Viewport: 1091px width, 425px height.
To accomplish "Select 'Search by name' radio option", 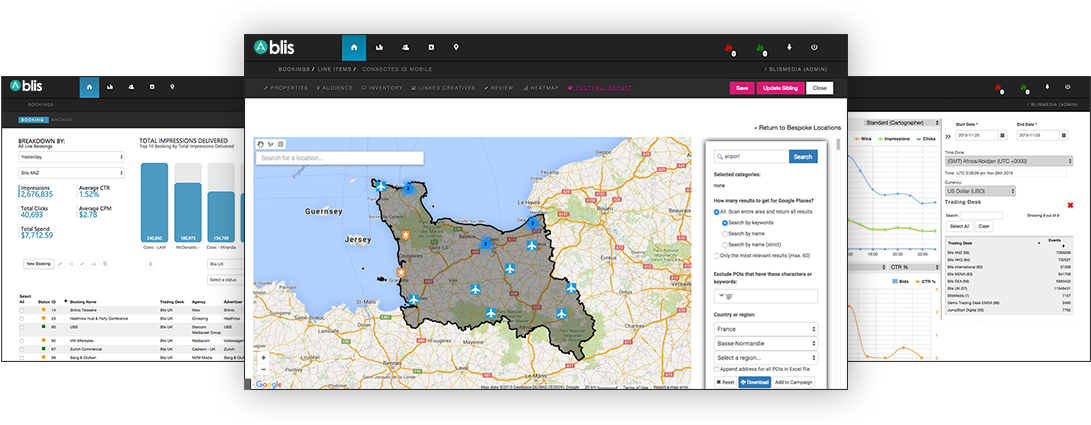I will (x=724, y=233).
